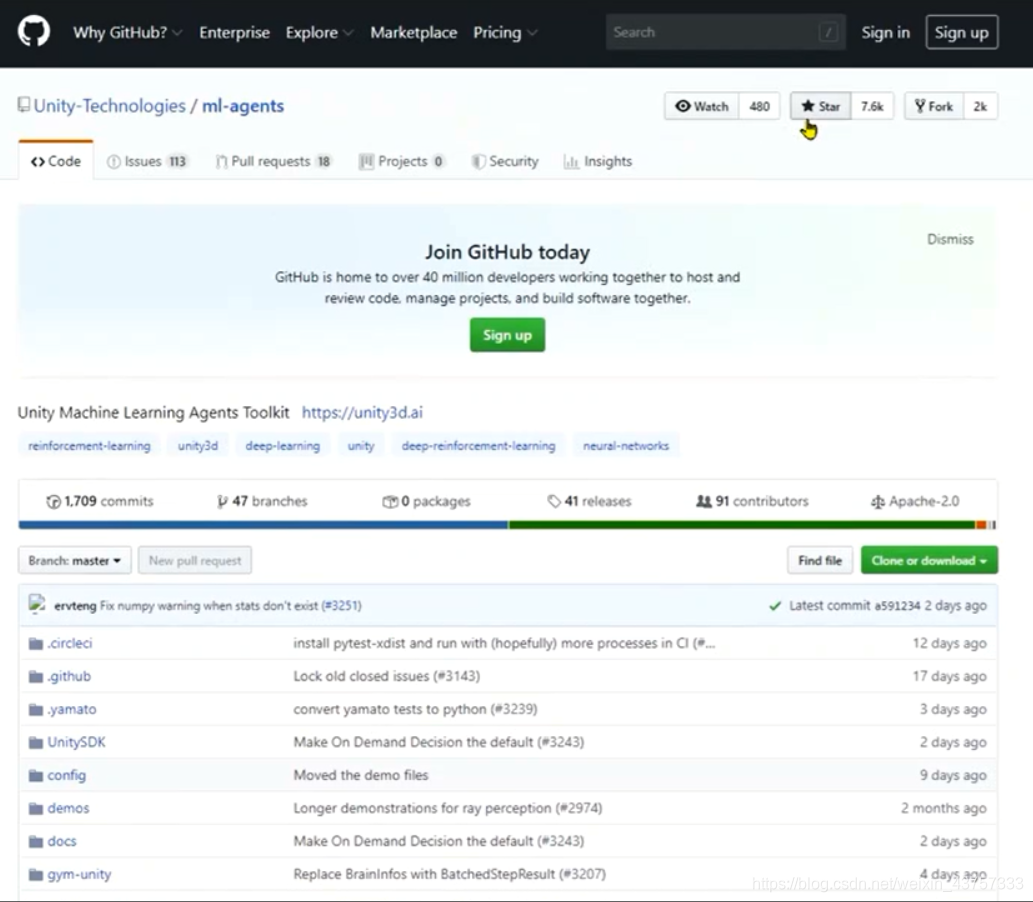View the 7.6k stargazers count

(x=872, y=106)
